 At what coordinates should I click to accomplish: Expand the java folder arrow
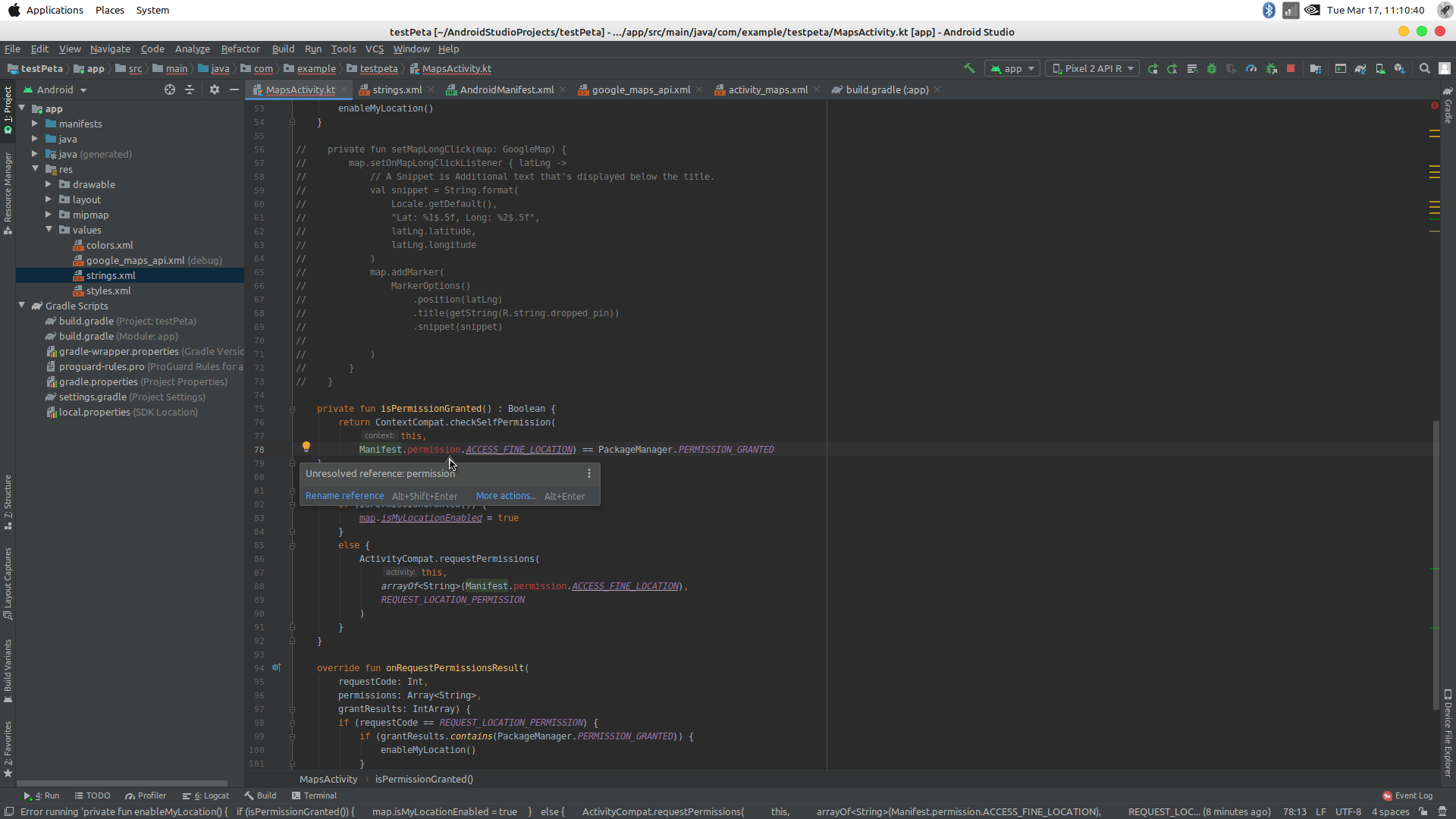34,138
